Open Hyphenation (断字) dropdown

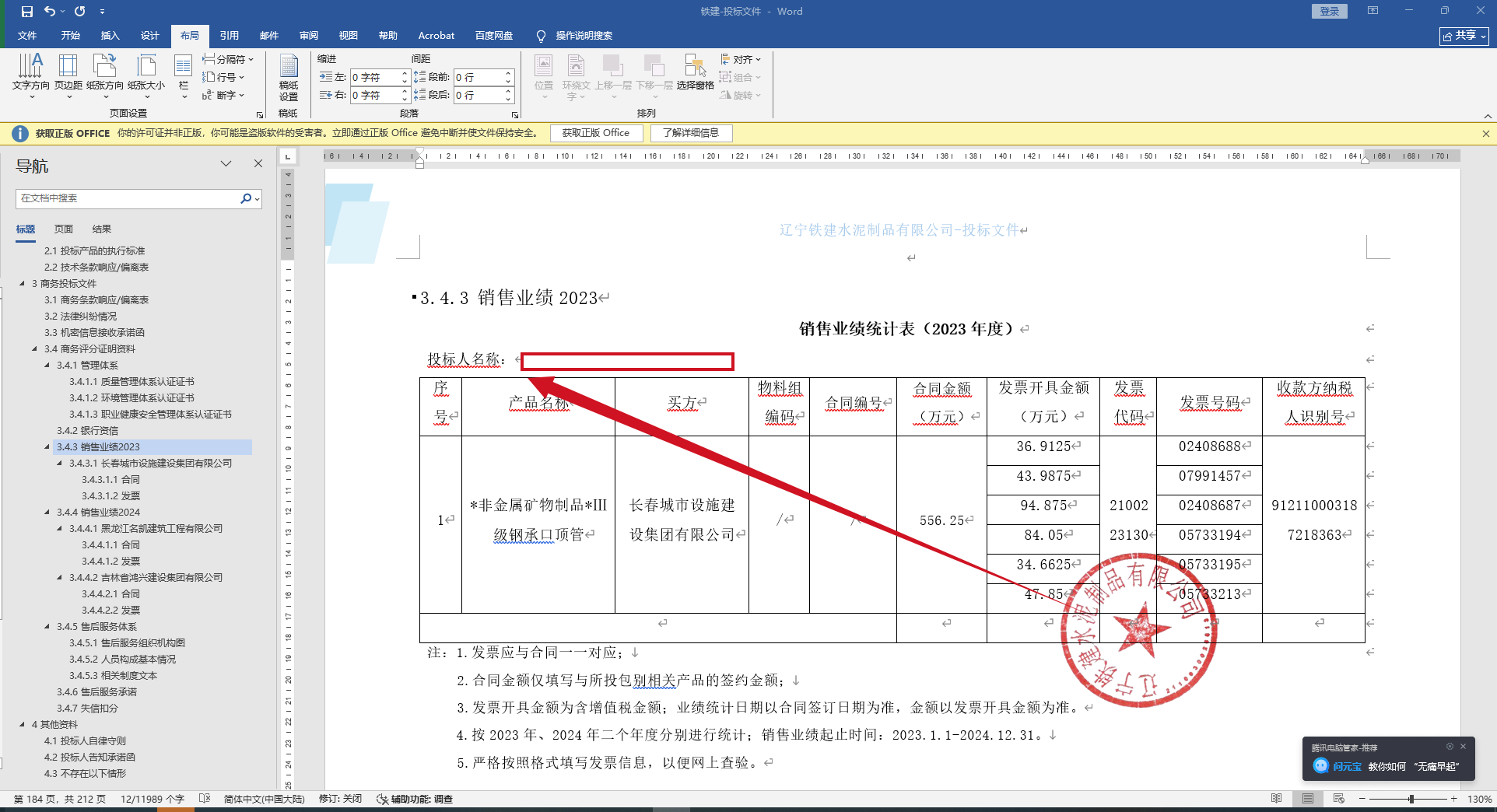click(223, 95)
